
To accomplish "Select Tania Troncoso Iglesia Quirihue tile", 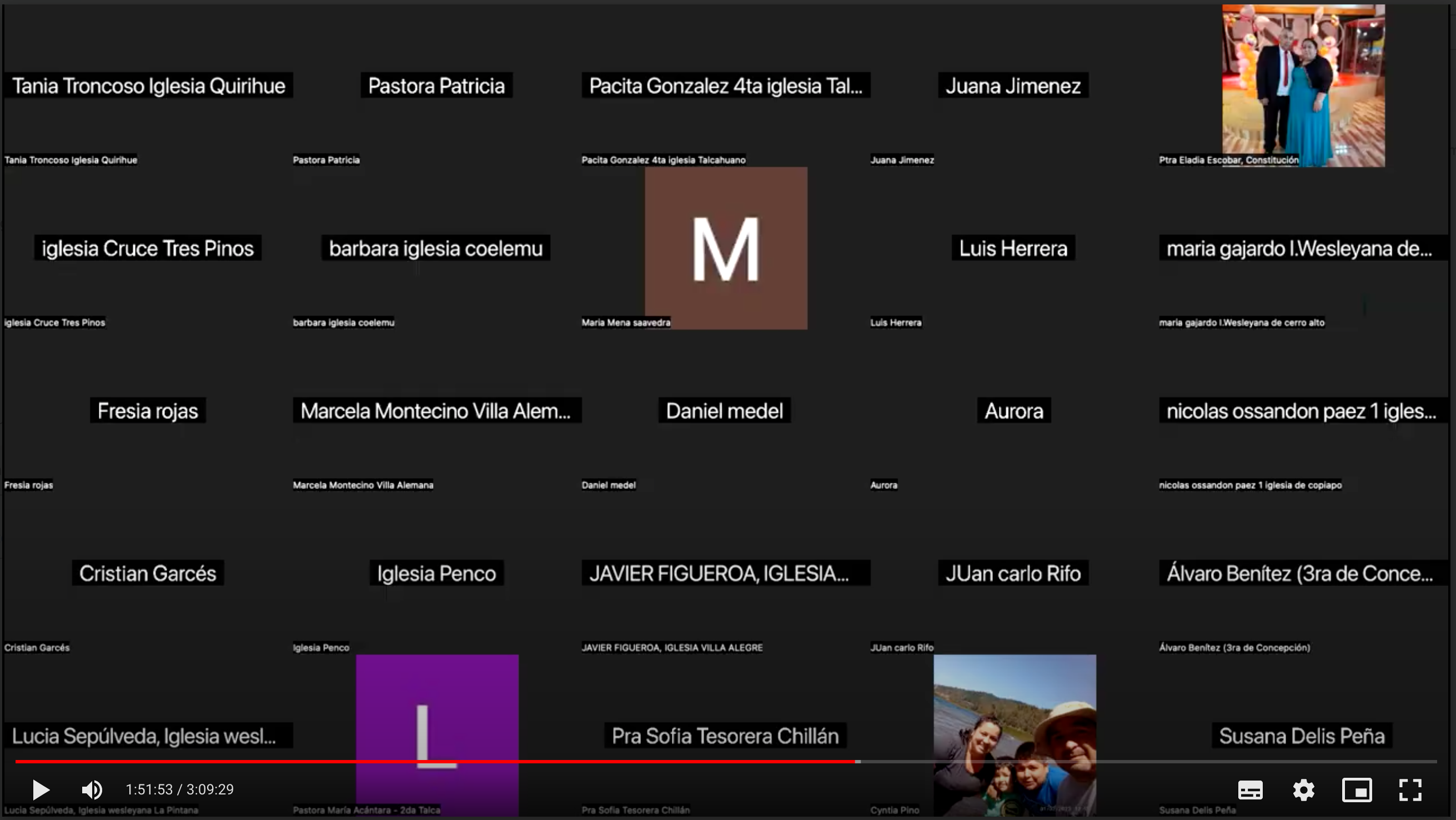I will pos(148,86).
